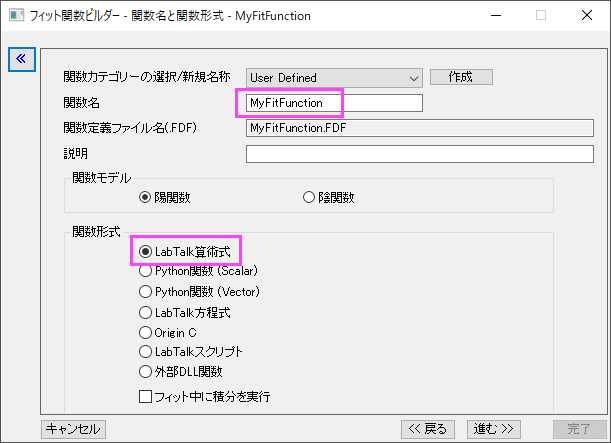Image resolution: width=611 pixels, height=443 pixels.
Task: Select the 外部DLL関数 radio option
Action: click(x=145, y=372)
